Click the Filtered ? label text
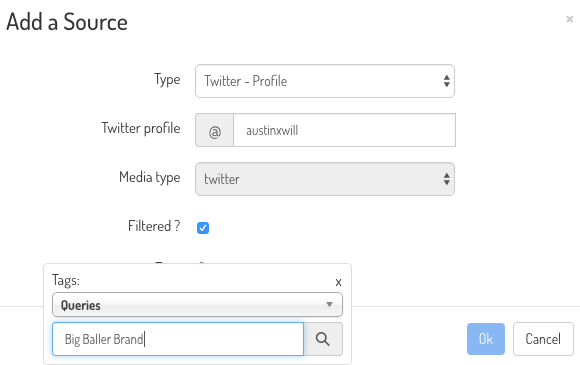Screen dimensions: 580x365 point(154,226)
